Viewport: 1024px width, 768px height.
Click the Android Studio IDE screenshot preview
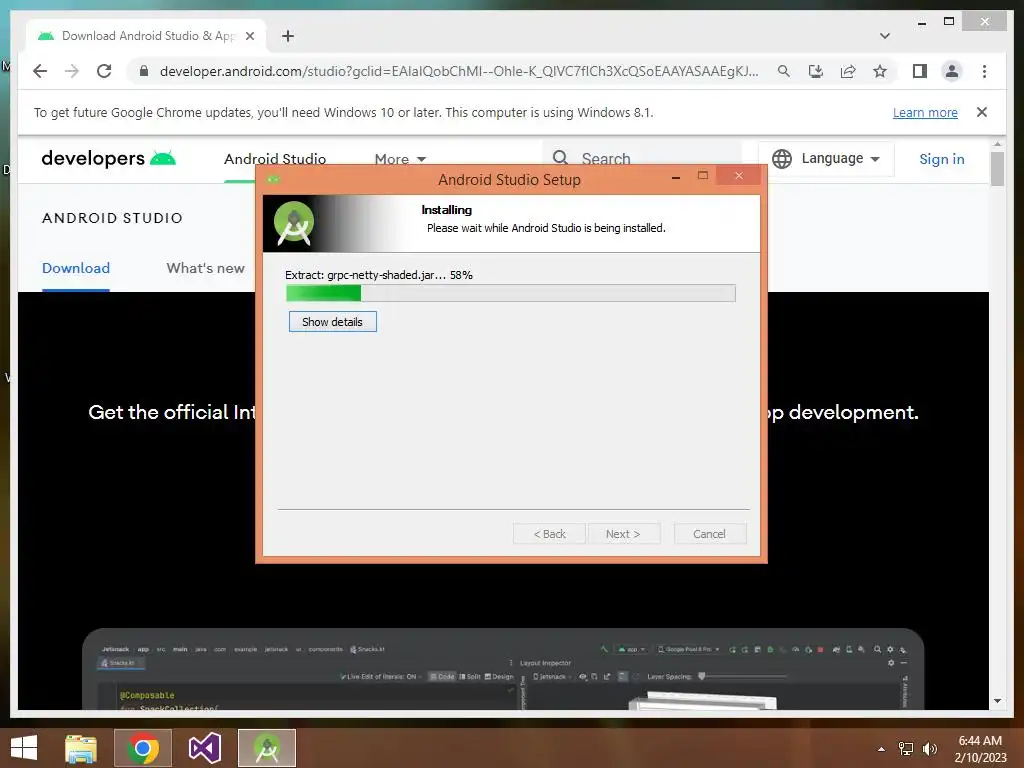503,669
